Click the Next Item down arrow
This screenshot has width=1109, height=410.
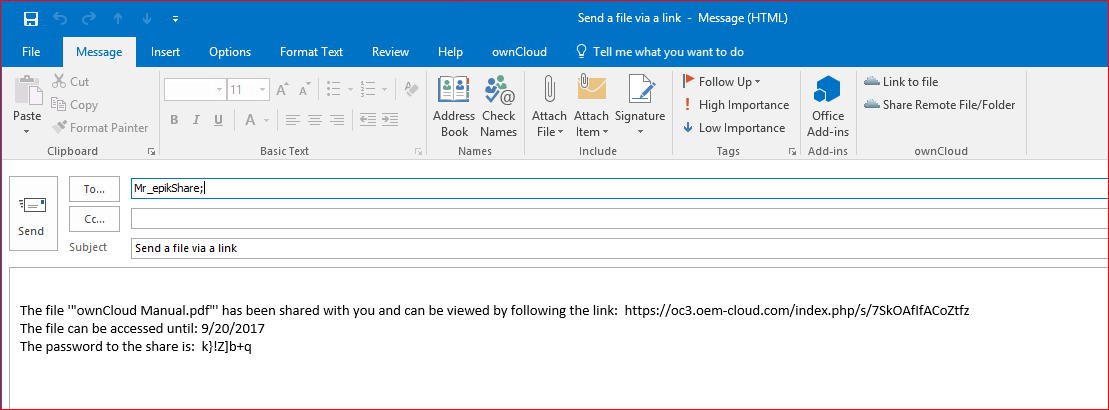coord(147,18)
